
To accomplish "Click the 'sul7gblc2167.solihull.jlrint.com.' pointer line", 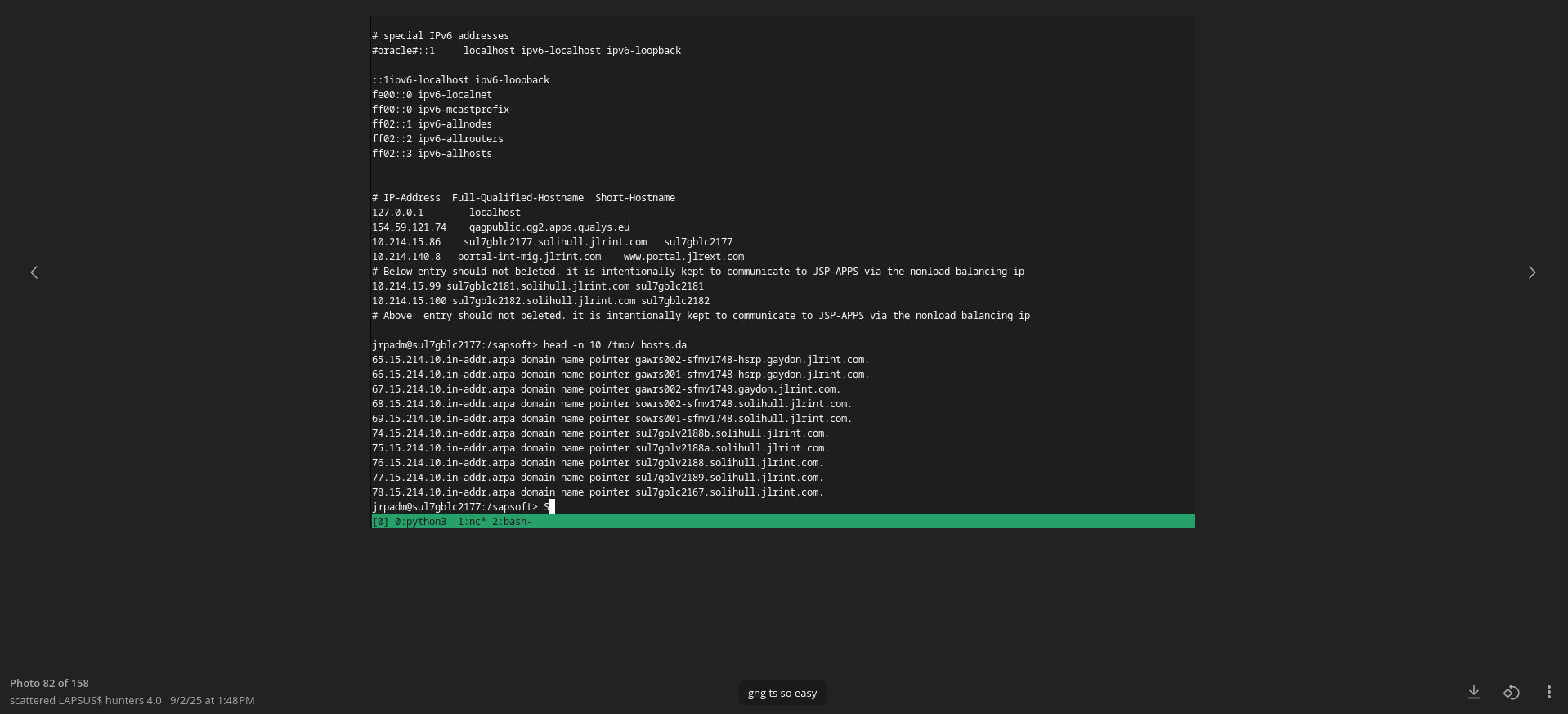I will tap(598, 492).
